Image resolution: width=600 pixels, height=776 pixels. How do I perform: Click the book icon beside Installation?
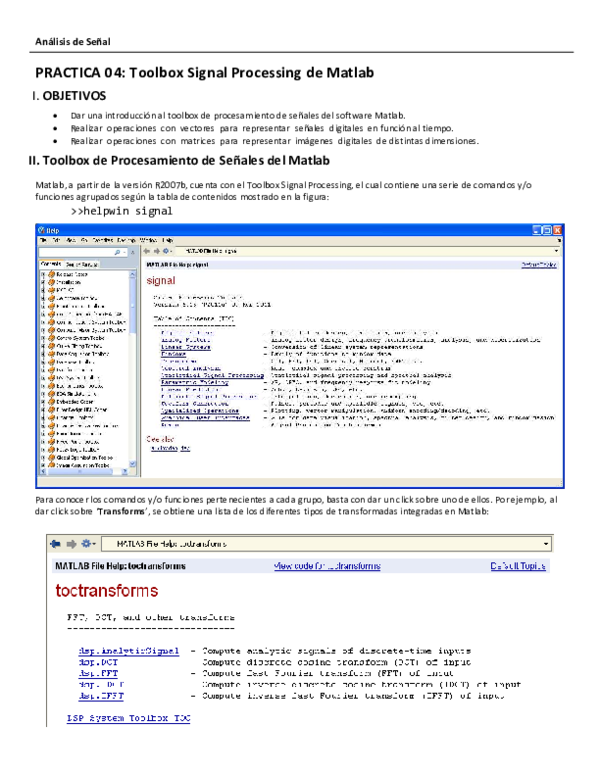click(51, 282)
